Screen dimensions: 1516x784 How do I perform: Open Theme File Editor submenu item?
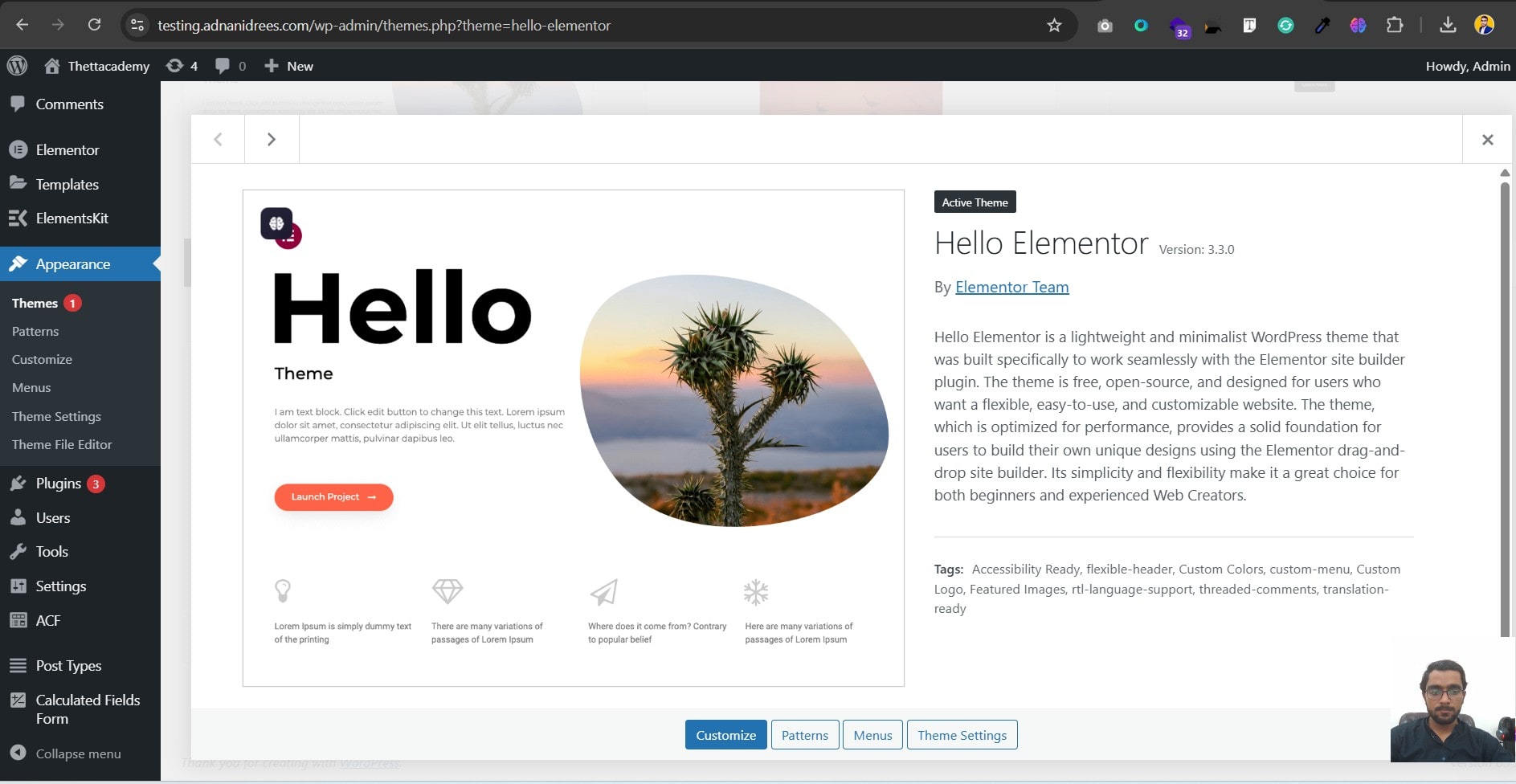62,444
